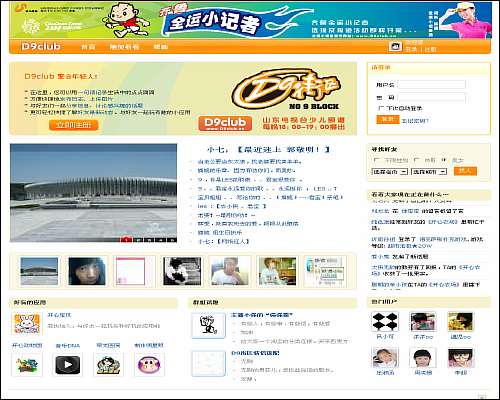The image size is (500, 400).
Task: Expand the province selection dropdown
Action: [390, 172]
